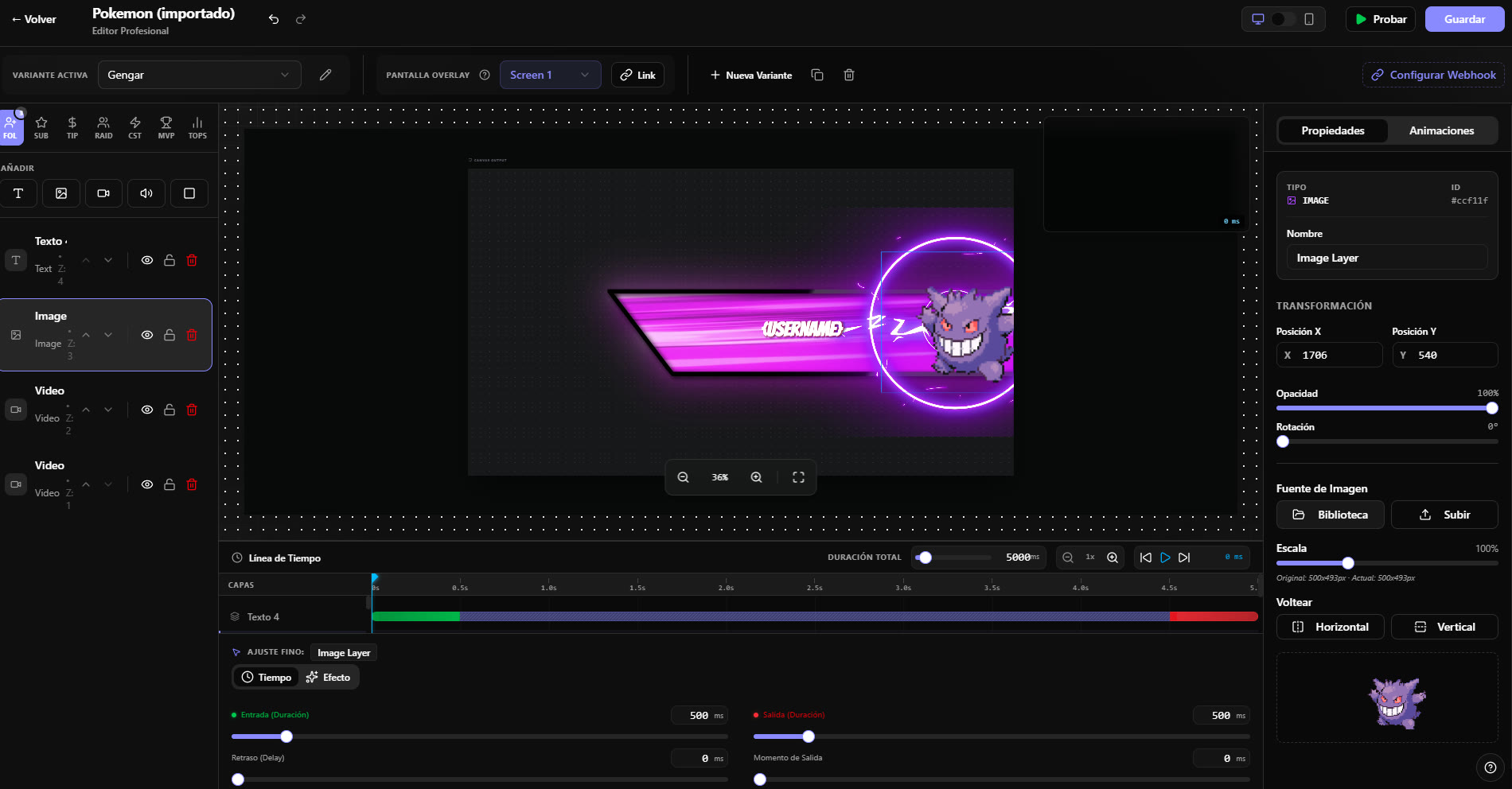The width and height of the screenshot is (1512, 789).
Task: Add a video layer
Action: (103, 193)
